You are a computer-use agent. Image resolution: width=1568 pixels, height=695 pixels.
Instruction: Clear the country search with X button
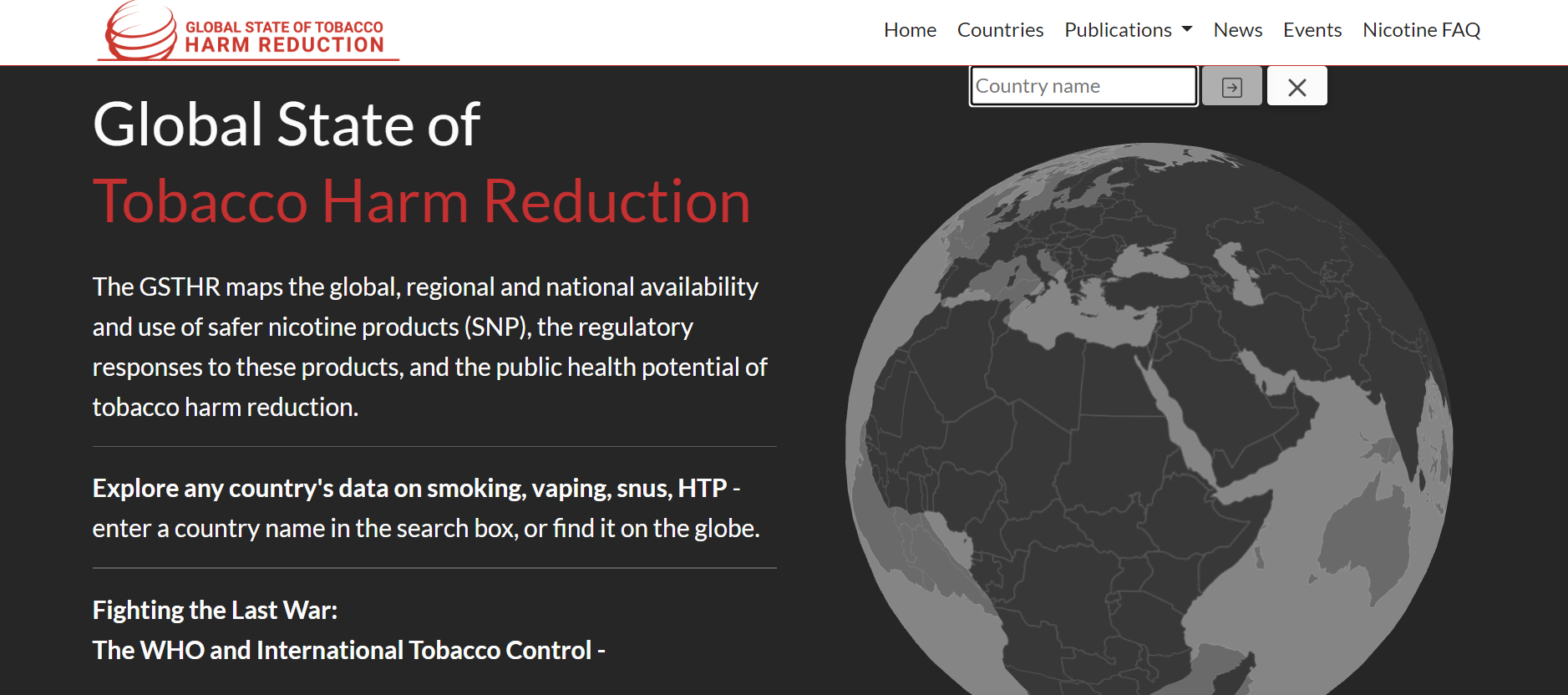[1297, 86]
